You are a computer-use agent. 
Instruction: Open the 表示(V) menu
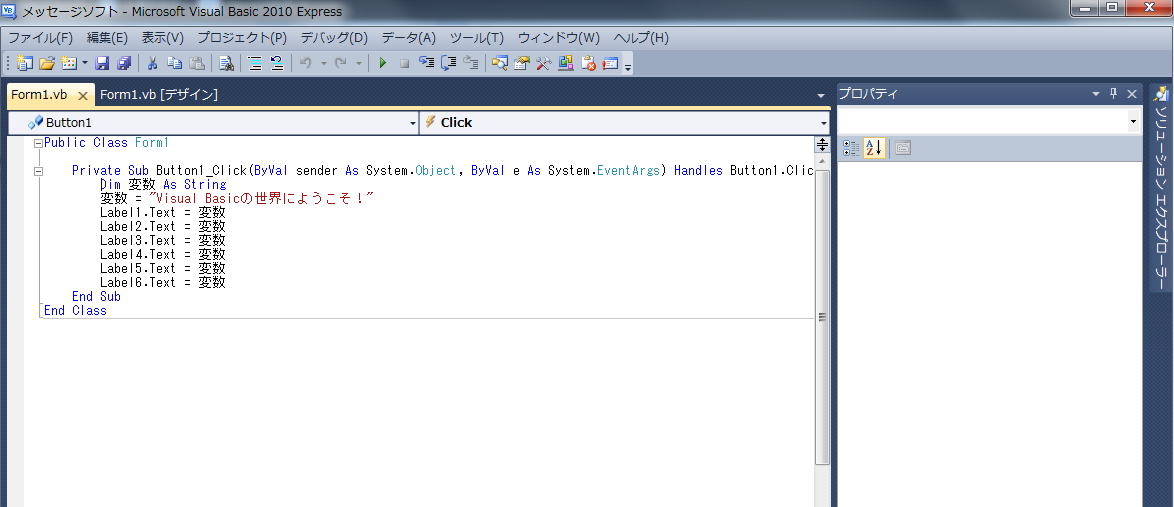[x=162, y=37]
